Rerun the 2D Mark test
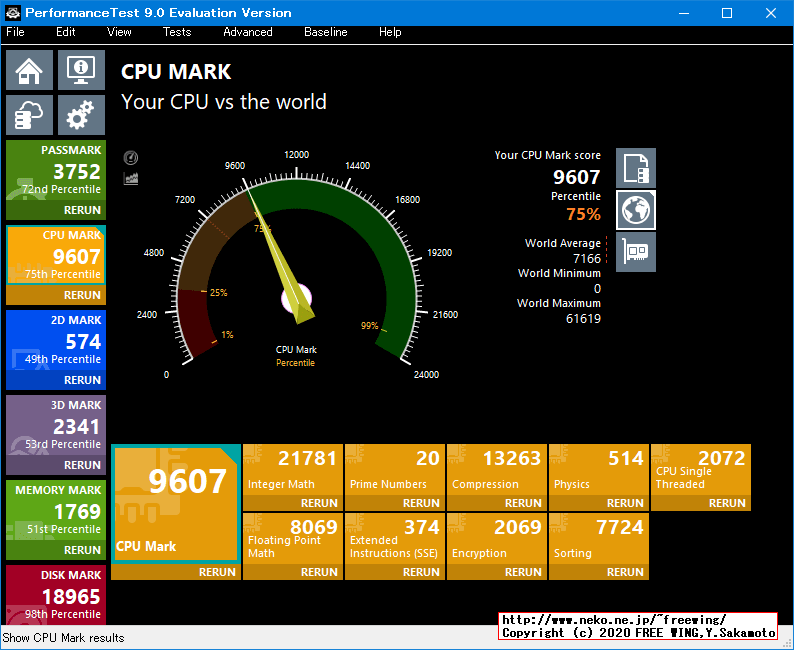This screenshot has width=794, height=650. click(x=56, y=380)
